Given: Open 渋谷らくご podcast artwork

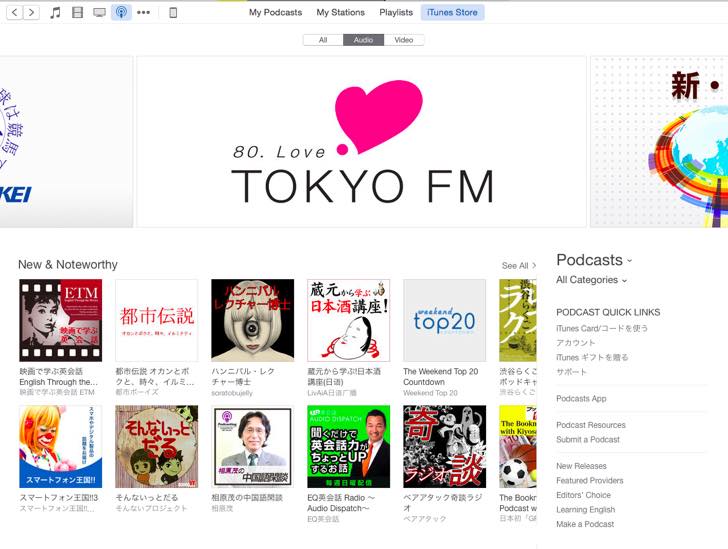Looking at the screenshot, I should coord(518,320).
